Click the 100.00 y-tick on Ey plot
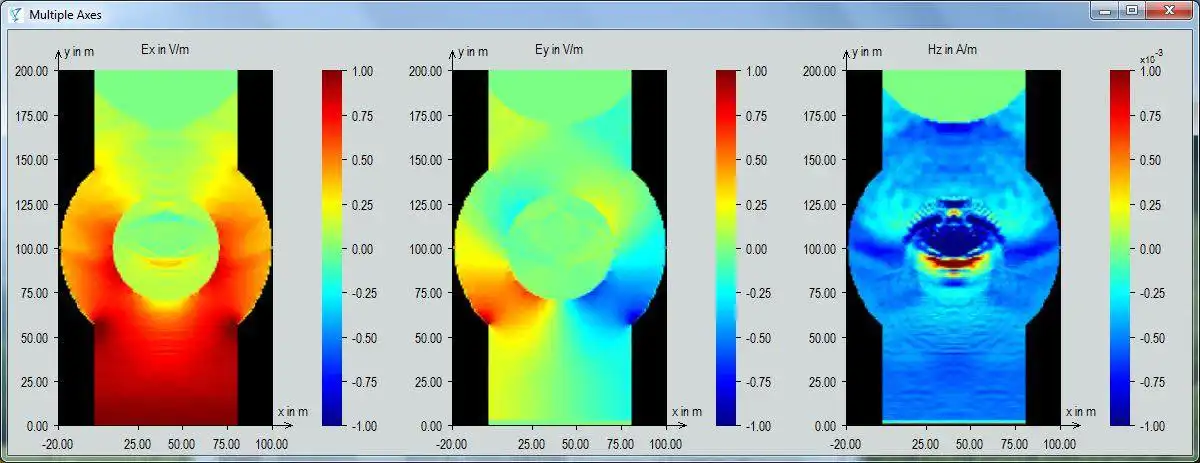The image size is (1200, 463). (x=426, y=249)
